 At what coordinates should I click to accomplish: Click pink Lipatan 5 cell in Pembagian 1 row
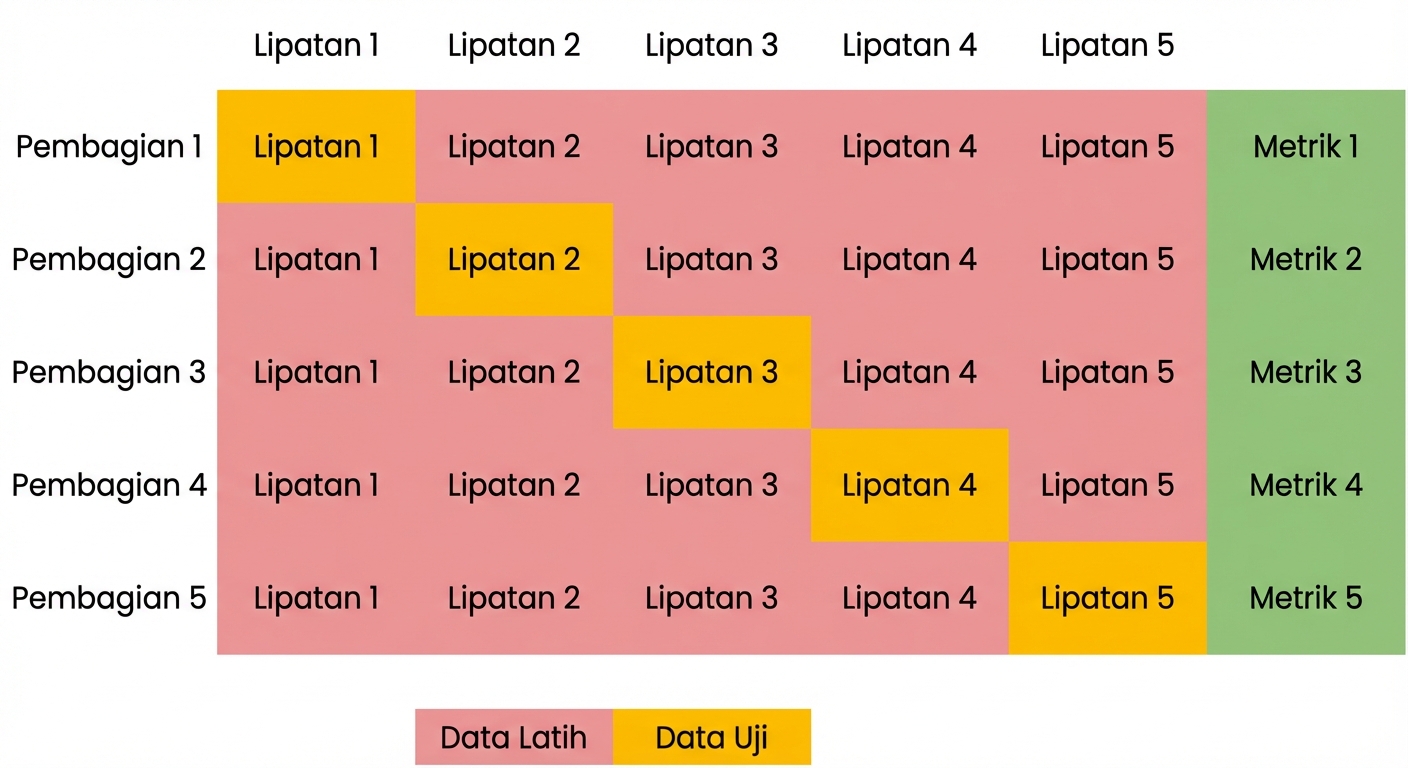pos(1107,147)
